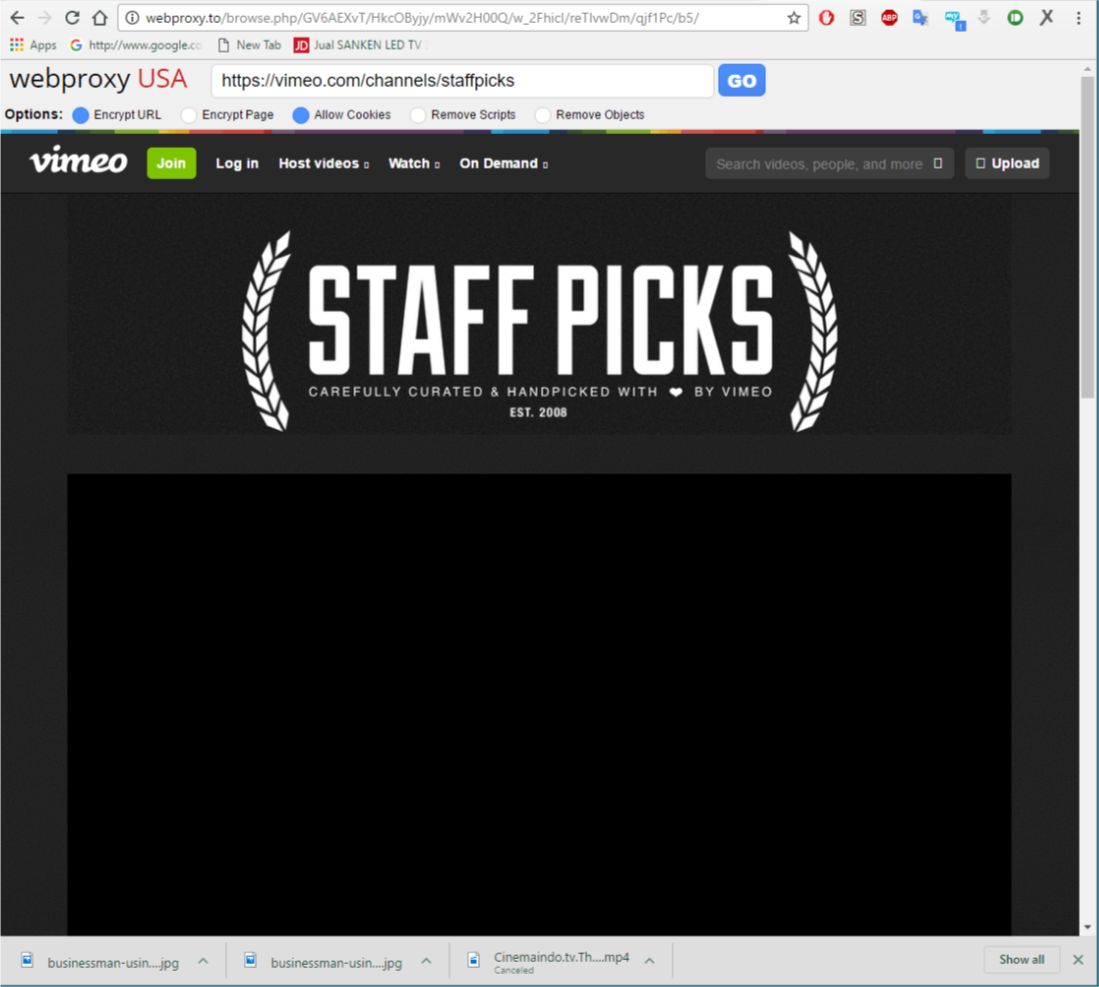Open the S extension icon
The height and width of the screenshot is (987, 1099).
coord(858,18)
